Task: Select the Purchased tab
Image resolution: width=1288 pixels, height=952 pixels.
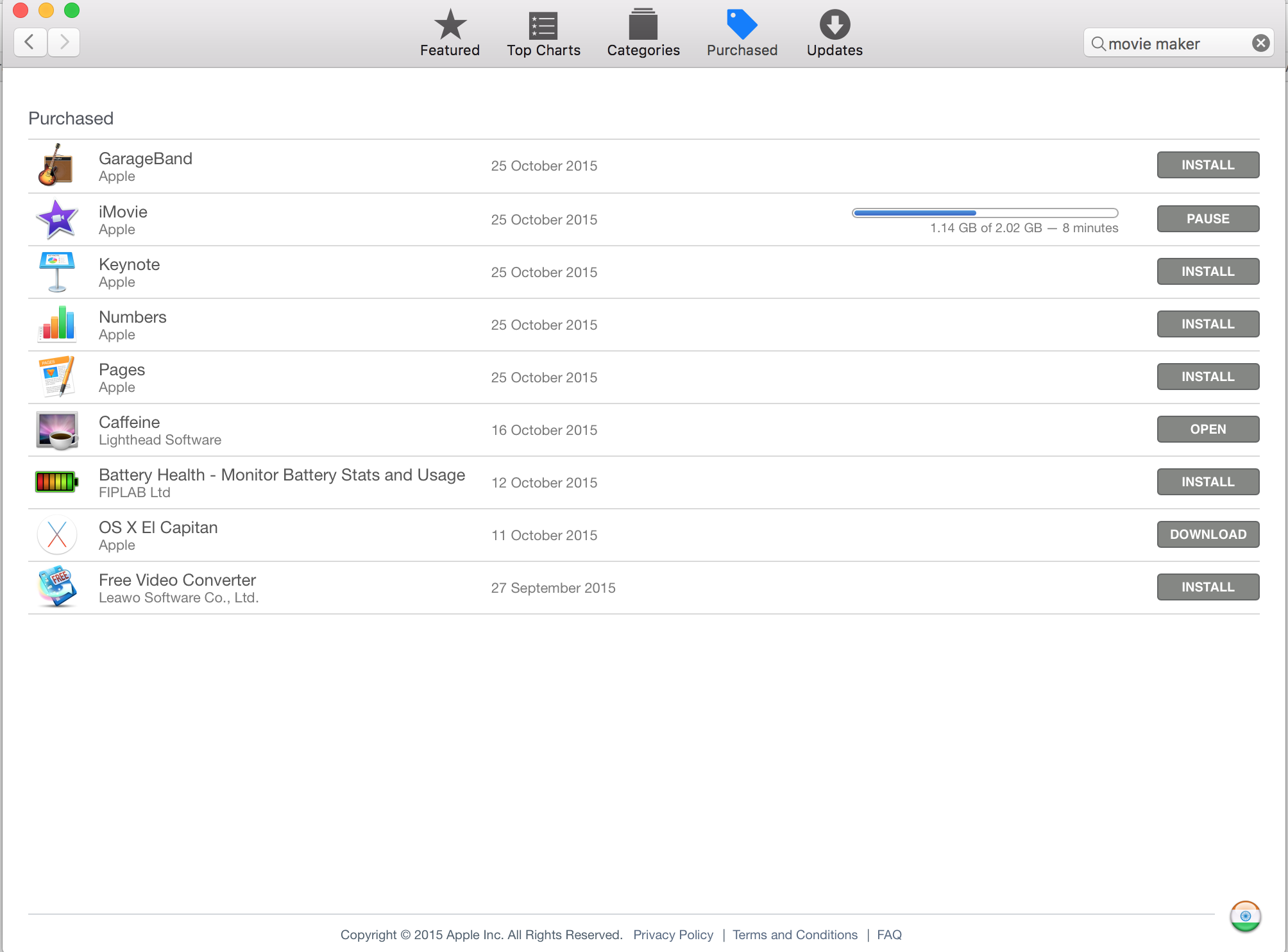Action: [x=741, y=33]
